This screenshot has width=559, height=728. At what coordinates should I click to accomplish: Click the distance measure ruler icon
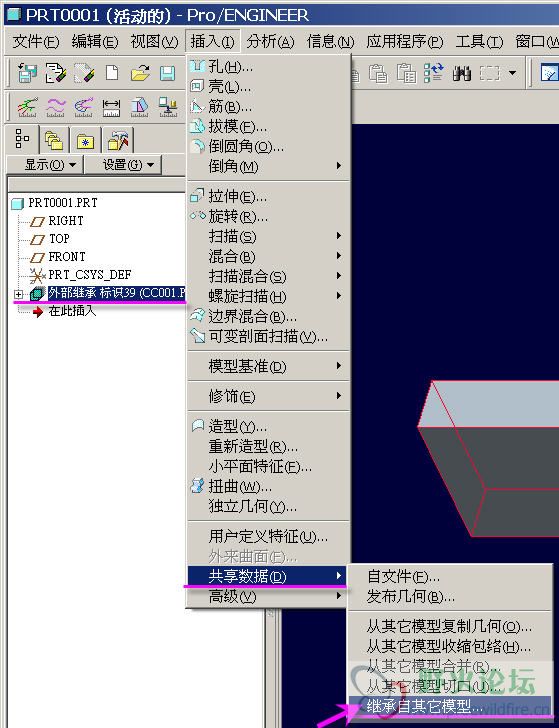111,108
